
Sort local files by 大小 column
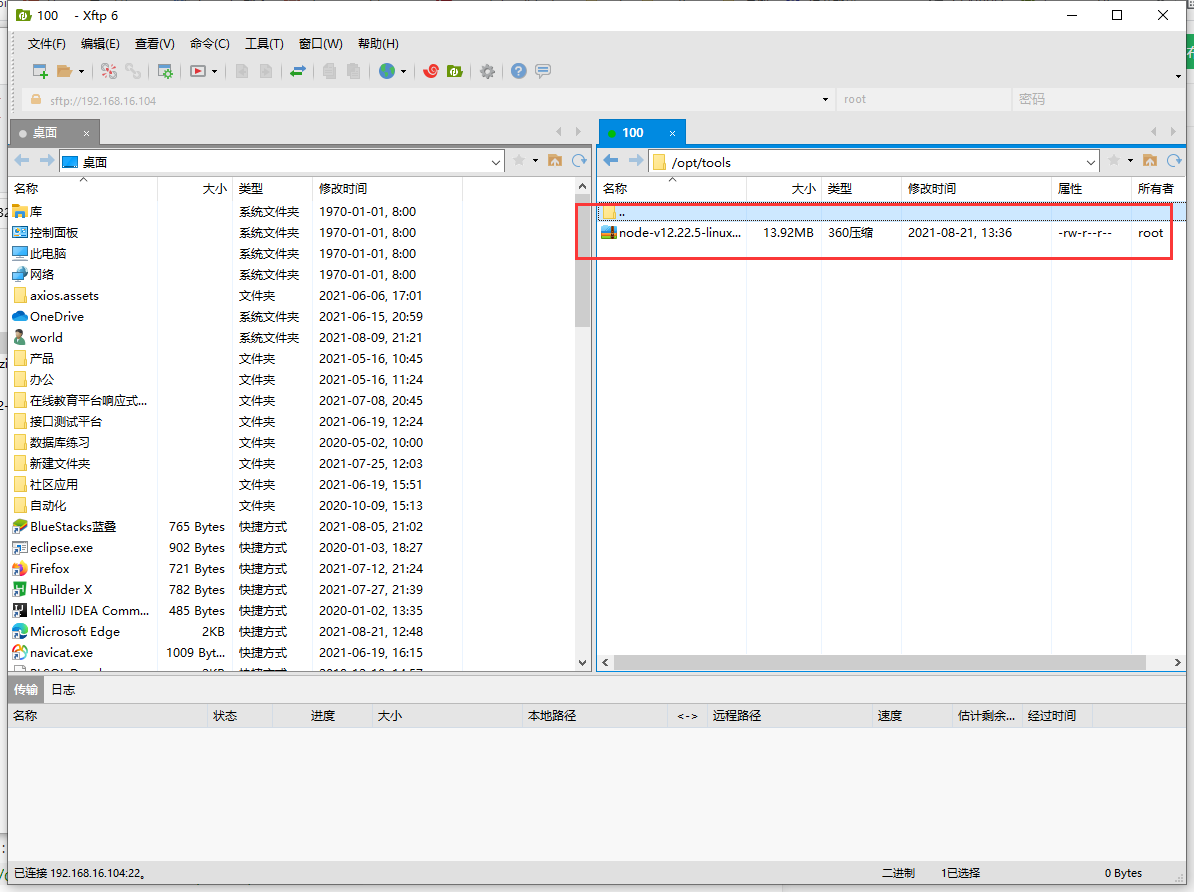coord(195,189)
